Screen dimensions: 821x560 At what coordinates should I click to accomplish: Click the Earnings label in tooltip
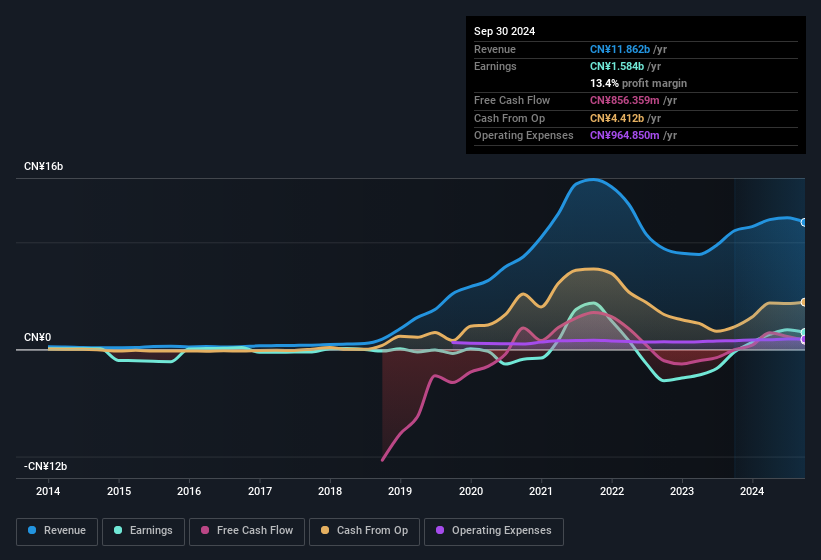[x=495, y=66]
